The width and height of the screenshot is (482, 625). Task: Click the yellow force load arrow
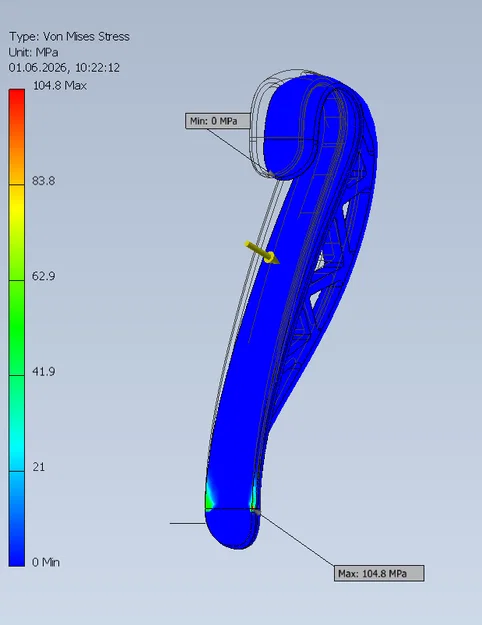pyautogui.click(x=262, y=253)
